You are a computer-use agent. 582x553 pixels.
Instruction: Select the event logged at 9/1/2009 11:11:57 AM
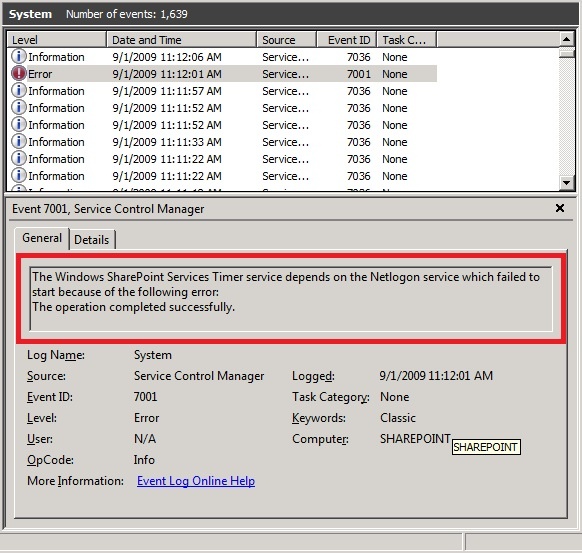pos(222,91)
